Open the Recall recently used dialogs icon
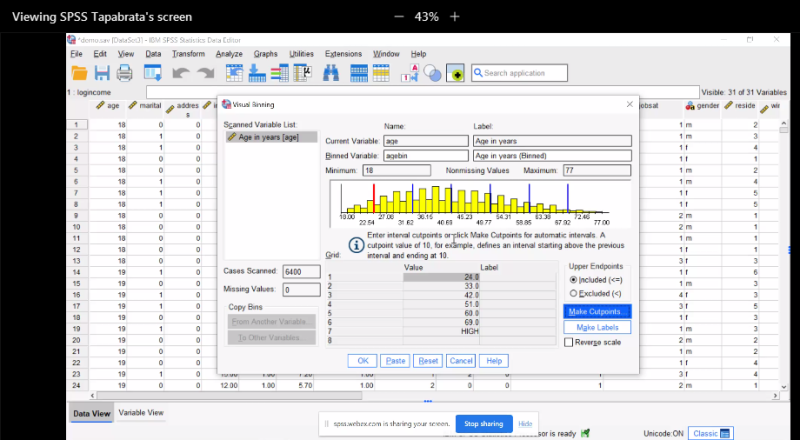The image size is (800, 440). (x=153, y=73)
